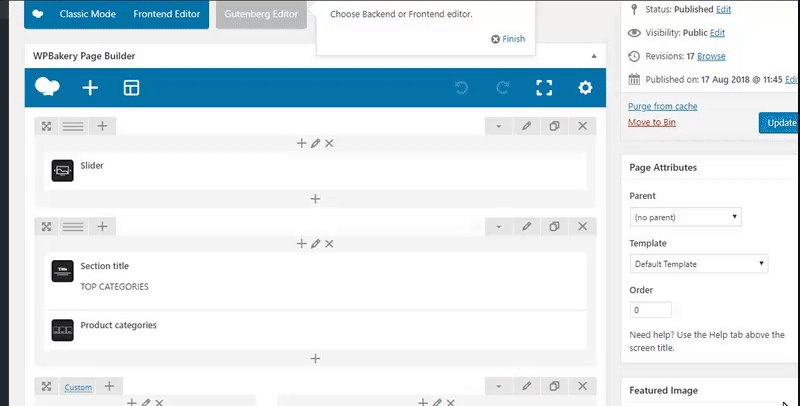Delete the Slider column
This screenshot has height=406, width=800.
coord(329,143)
